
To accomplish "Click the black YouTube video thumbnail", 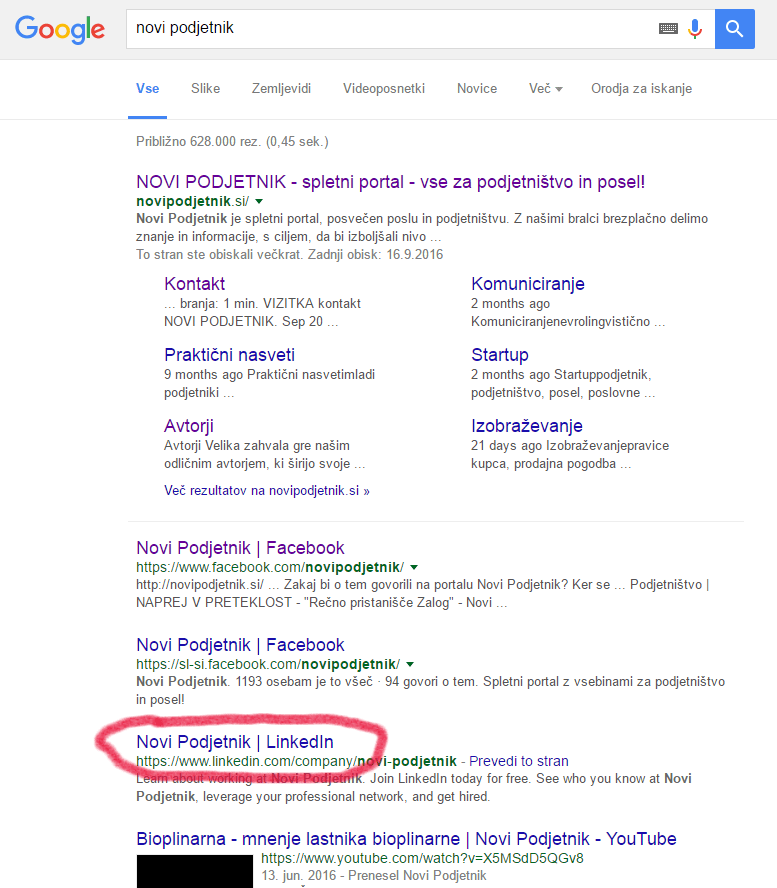I will click(194, 871).
